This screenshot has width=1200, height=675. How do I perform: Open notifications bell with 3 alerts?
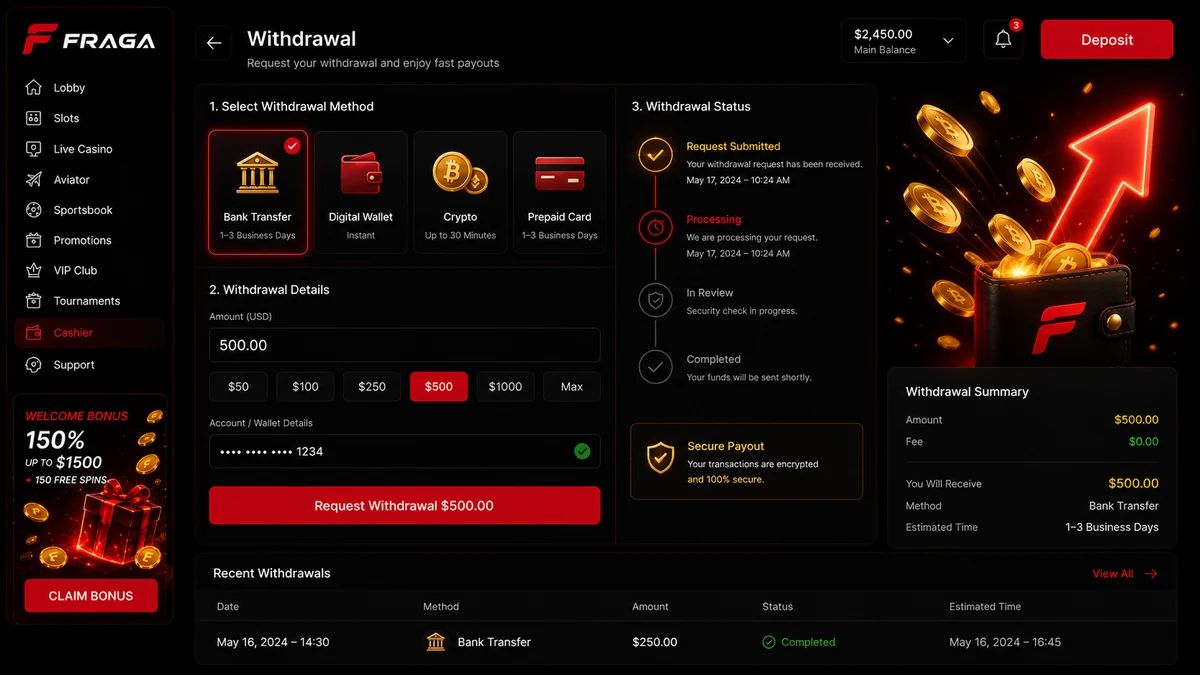(1003, 41)
